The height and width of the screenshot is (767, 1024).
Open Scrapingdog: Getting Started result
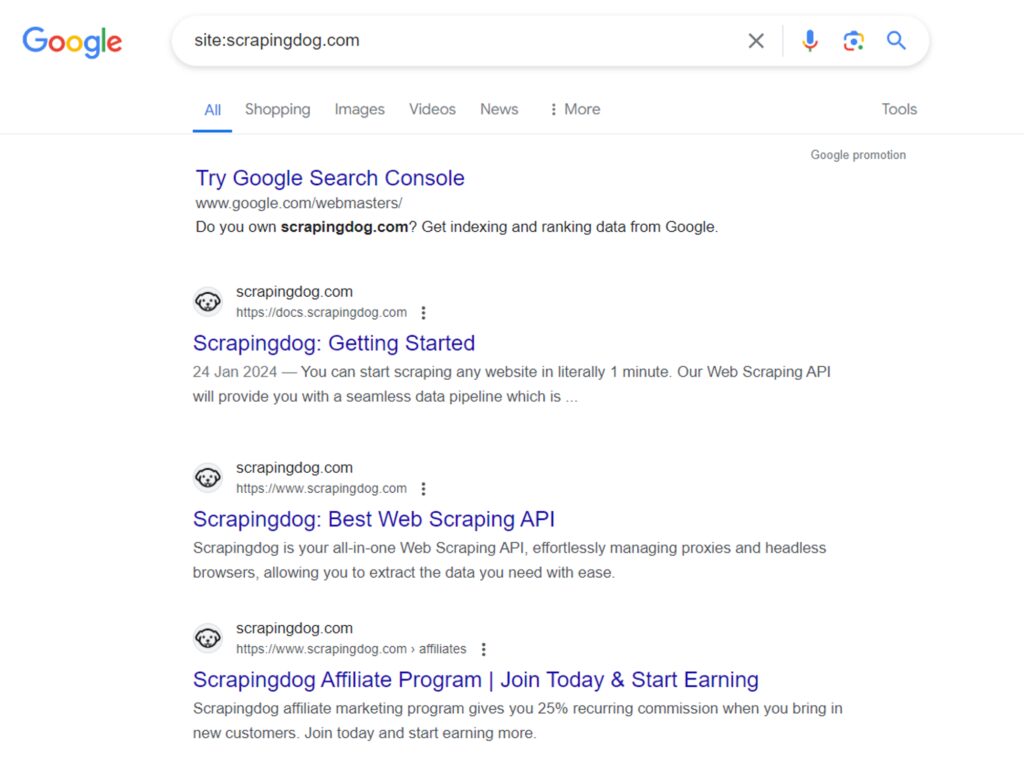334,343
